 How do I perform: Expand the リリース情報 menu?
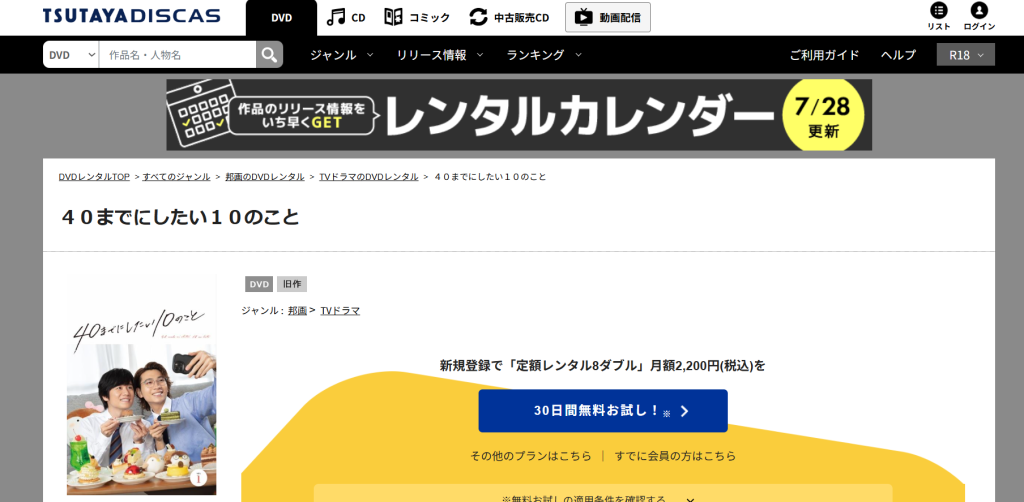(440, 55)
